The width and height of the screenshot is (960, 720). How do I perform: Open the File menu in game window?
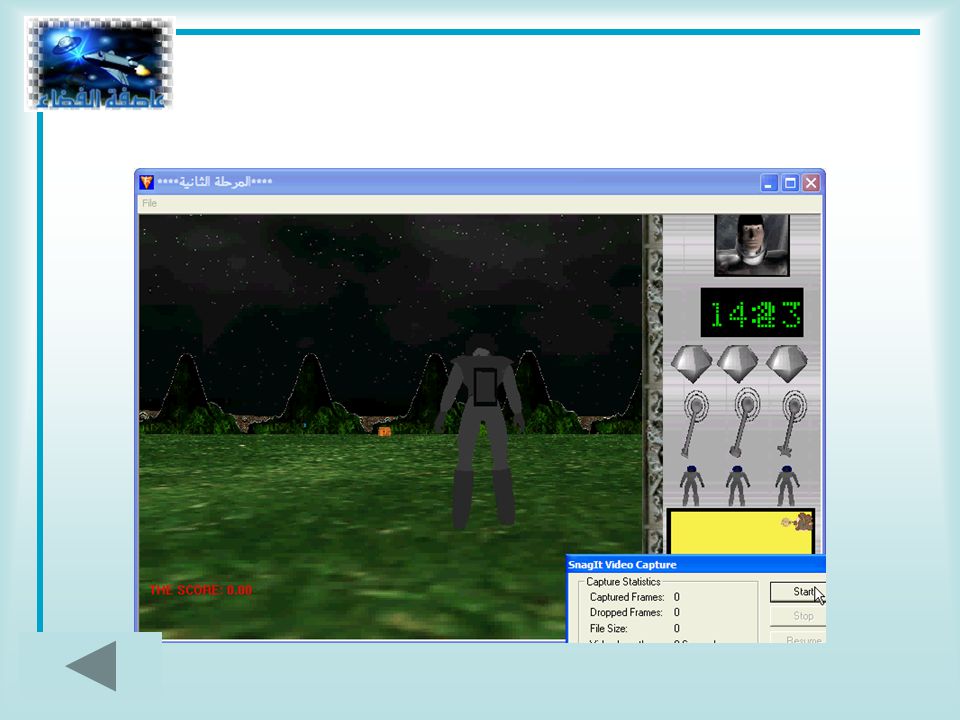(x=149, y=203)
